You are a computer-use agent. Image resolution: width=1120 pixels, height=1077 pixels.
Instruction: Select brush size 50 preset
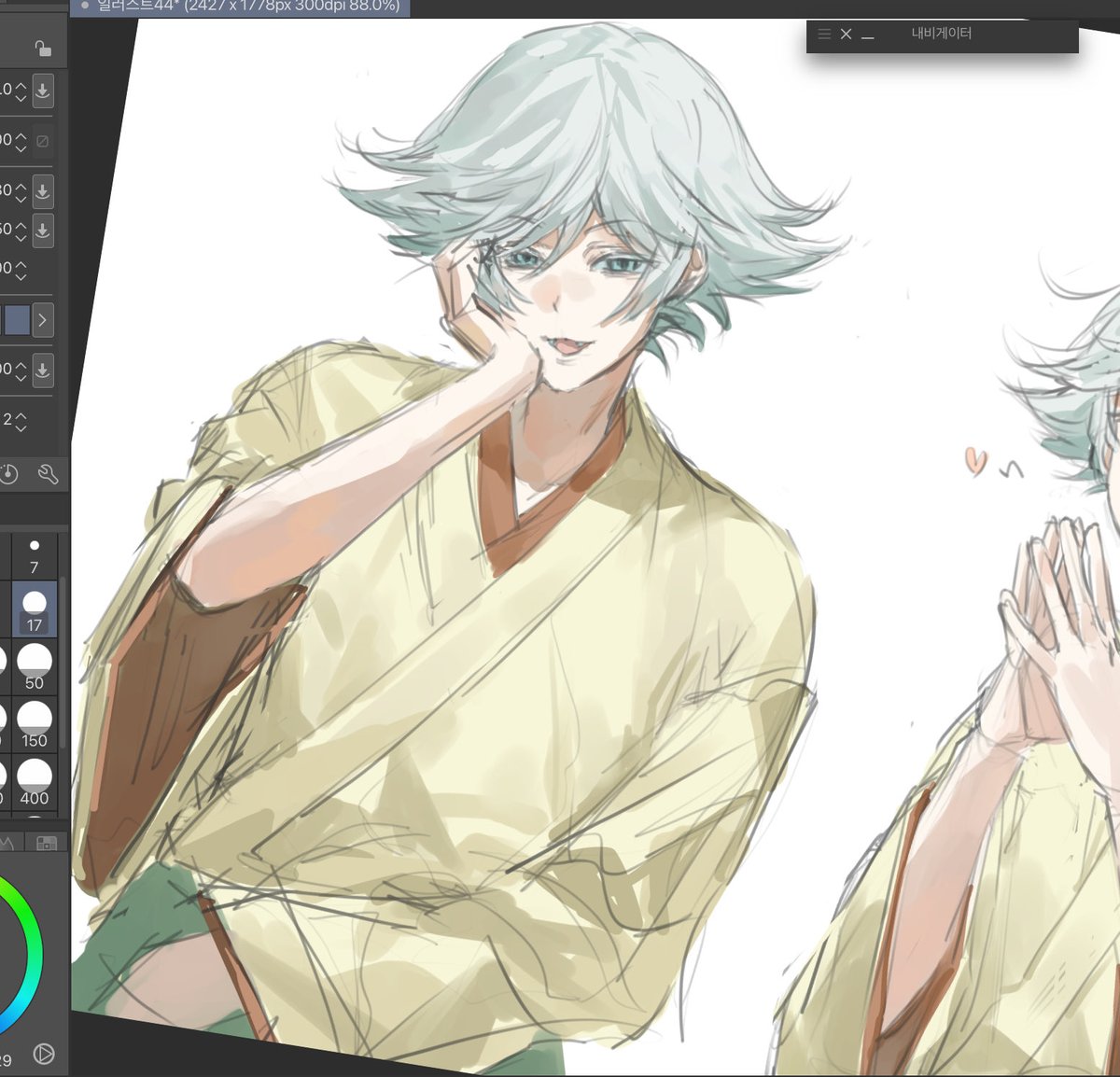[x=35, y=666]
